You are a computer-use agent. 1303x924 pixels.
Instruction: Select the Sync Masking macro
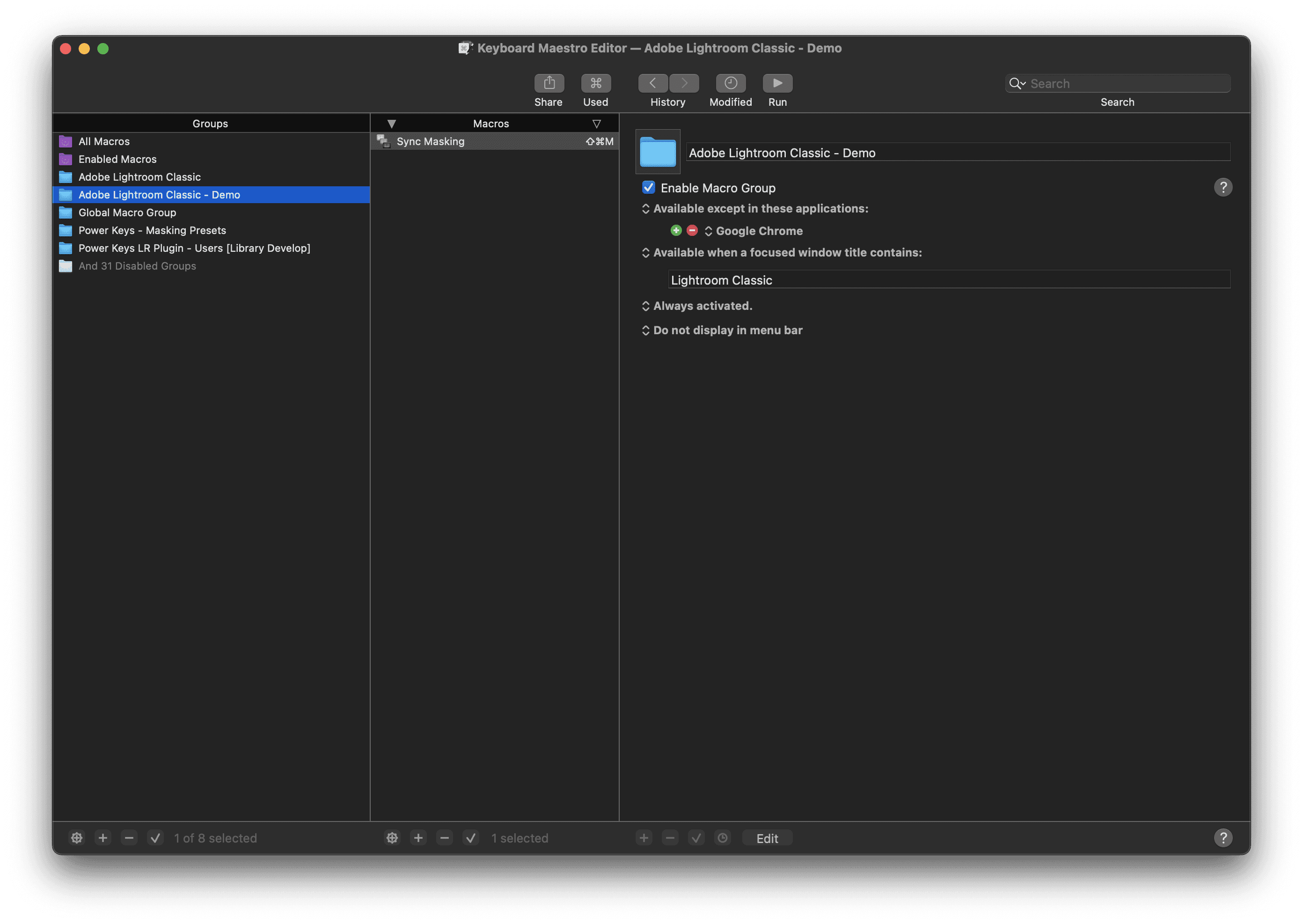pyautogui.click(x=431, y=141)
